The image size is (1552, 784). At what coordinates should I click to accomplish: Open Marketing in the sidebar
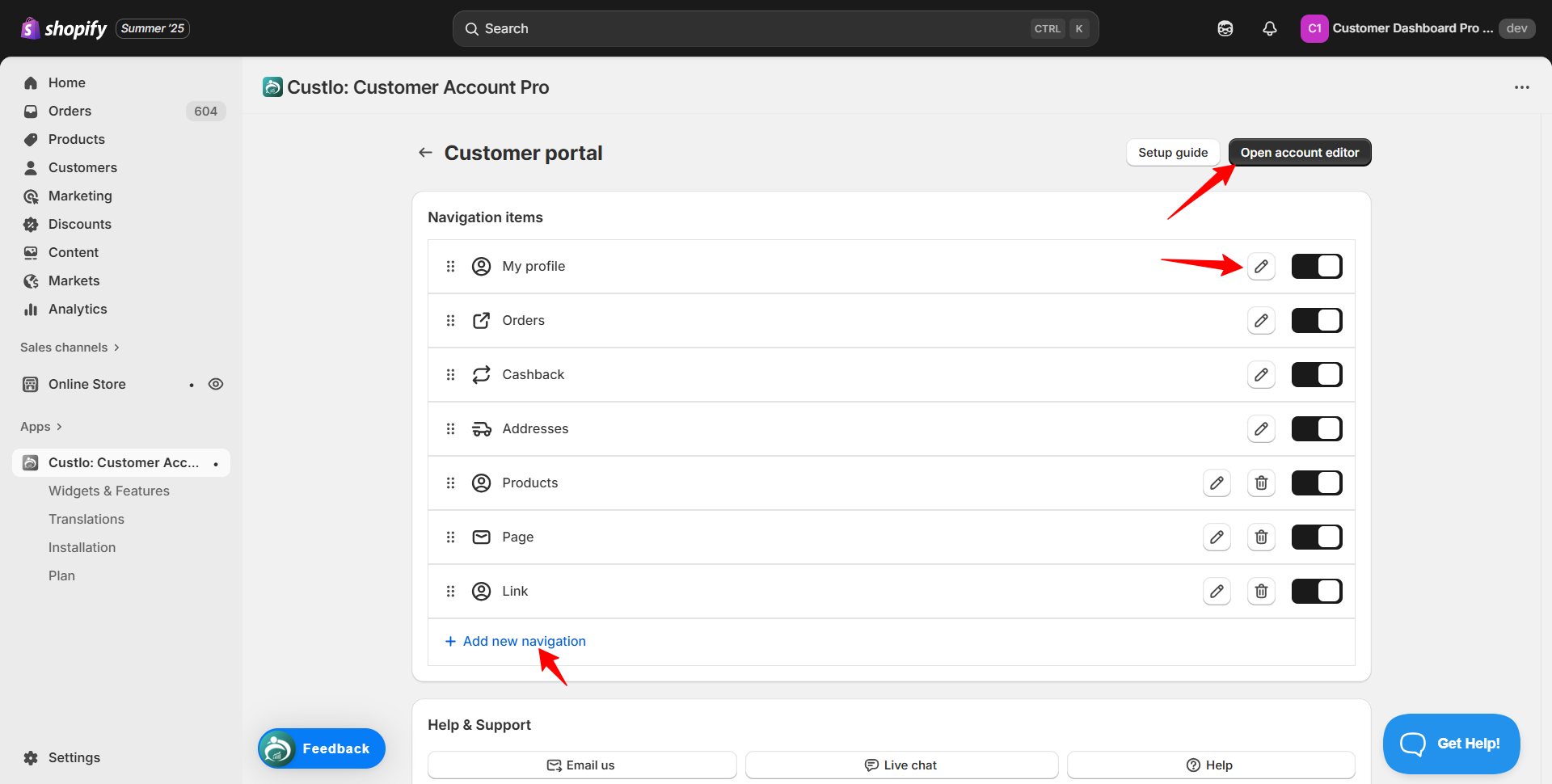click(121, 196)
